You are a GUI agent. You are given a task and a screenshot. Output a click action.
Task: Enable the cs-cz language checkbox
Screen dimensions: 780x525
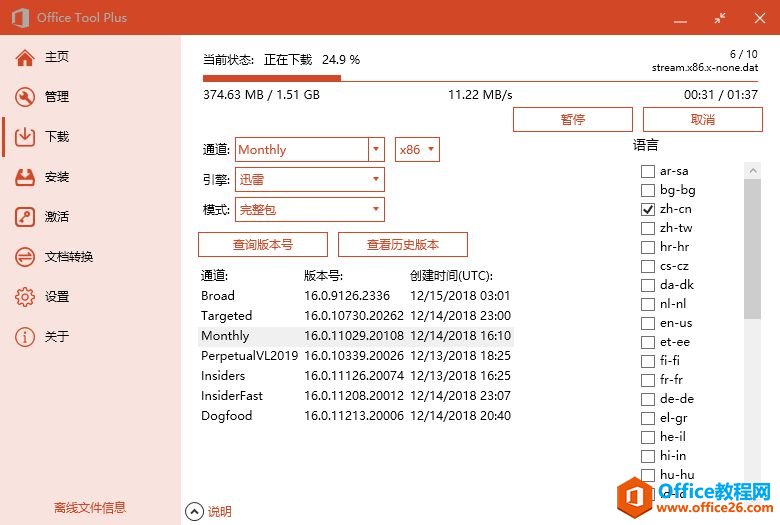click(648, 266)
